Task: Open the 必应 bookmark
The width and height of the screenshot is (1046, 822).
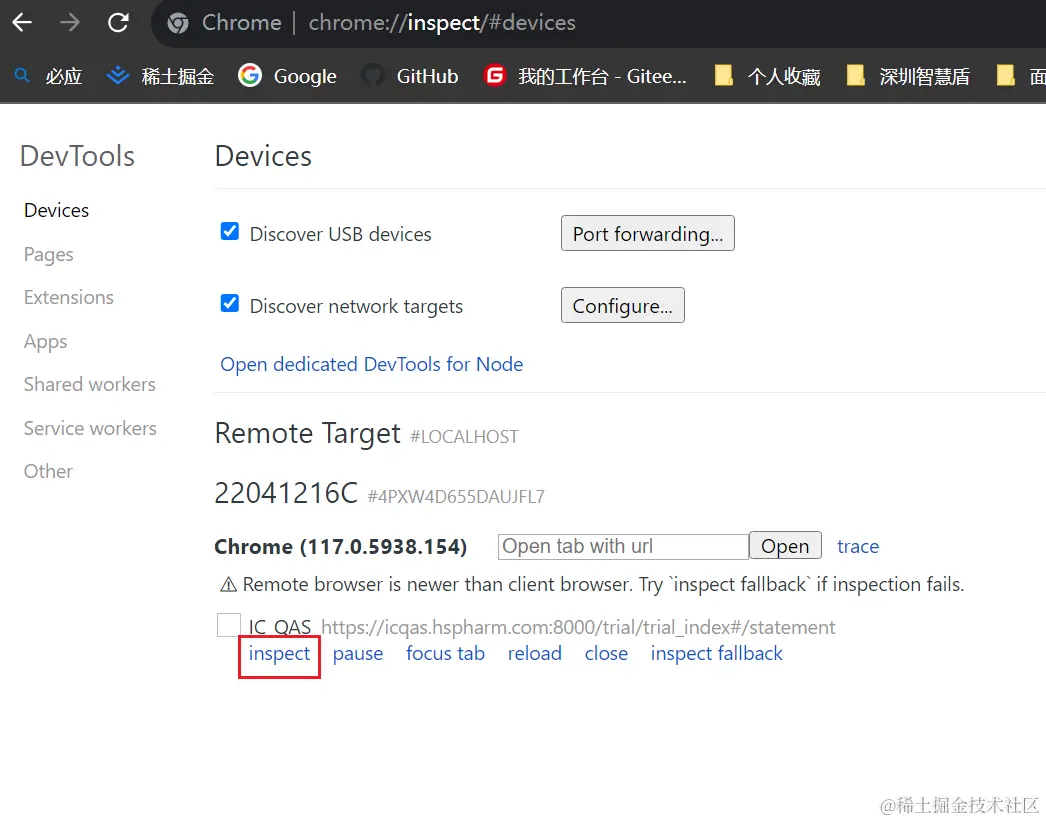Action: pos(48,76)
